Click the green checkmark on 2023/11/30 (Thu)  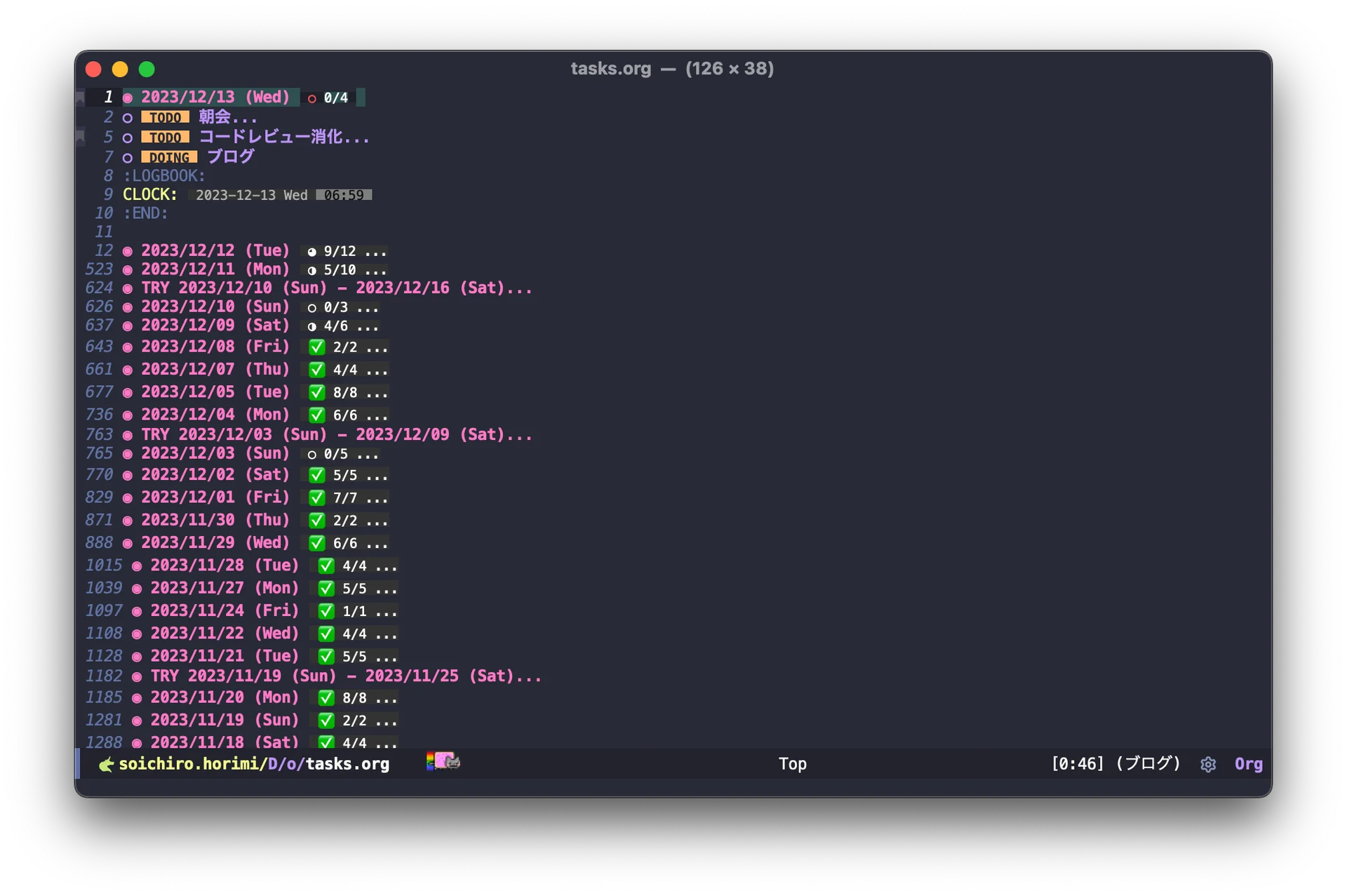point(317,521)
